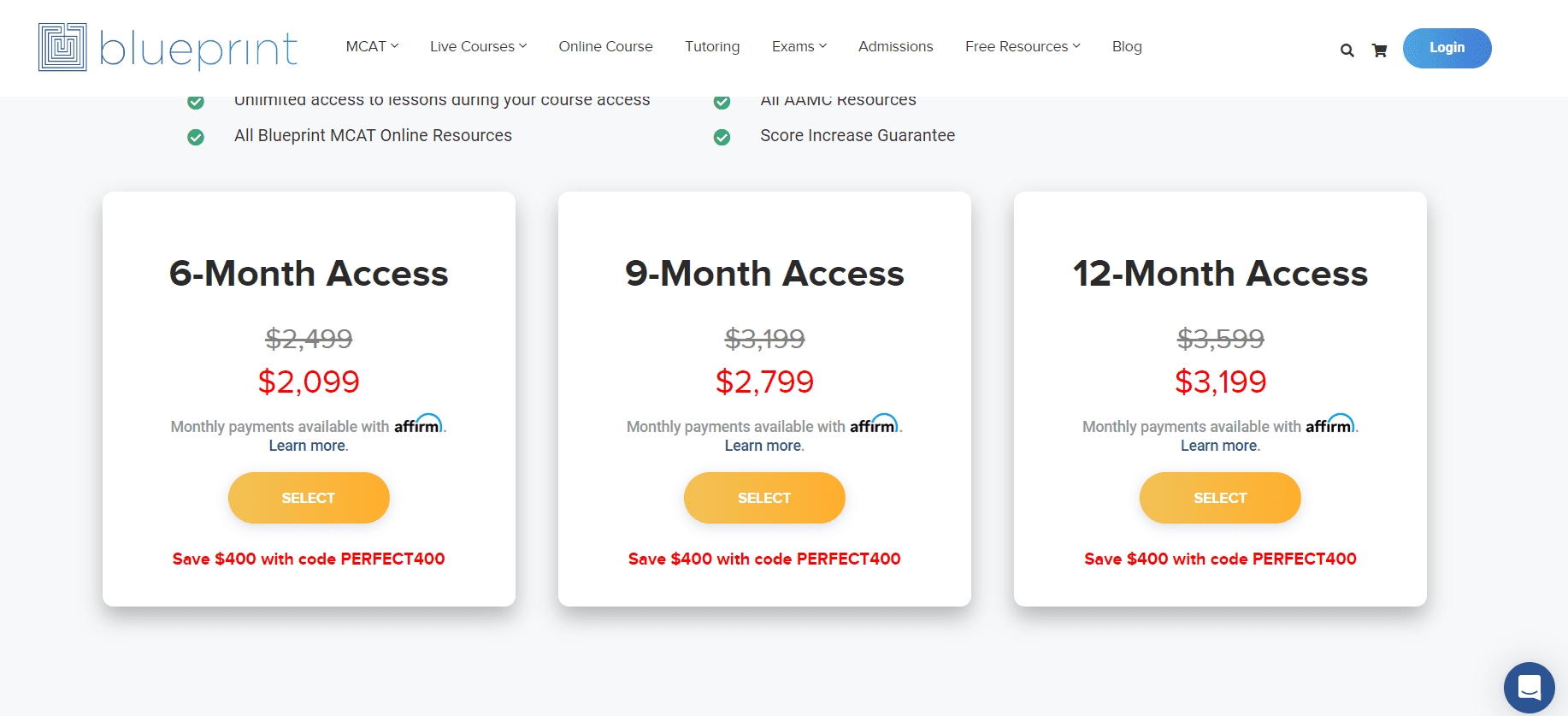The height and width of the screenshot is (716, 1568).
Task: Click the Affirm logo in the 12-Month card
Action: click(1329, 424)
